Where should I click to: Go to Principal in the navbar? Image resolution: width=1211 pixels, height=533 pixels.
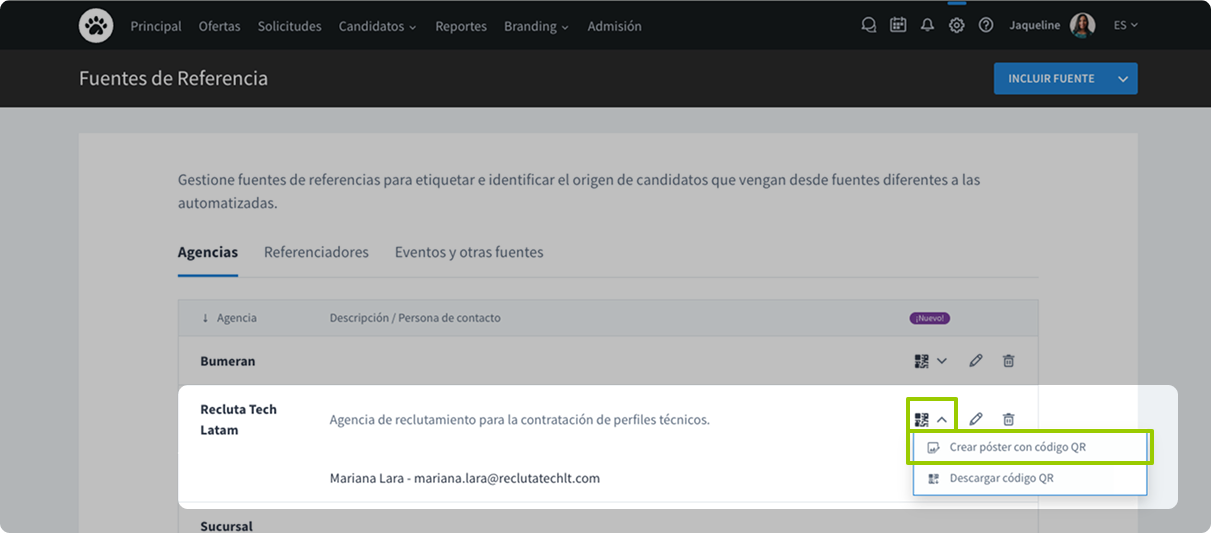coord(156,26)
